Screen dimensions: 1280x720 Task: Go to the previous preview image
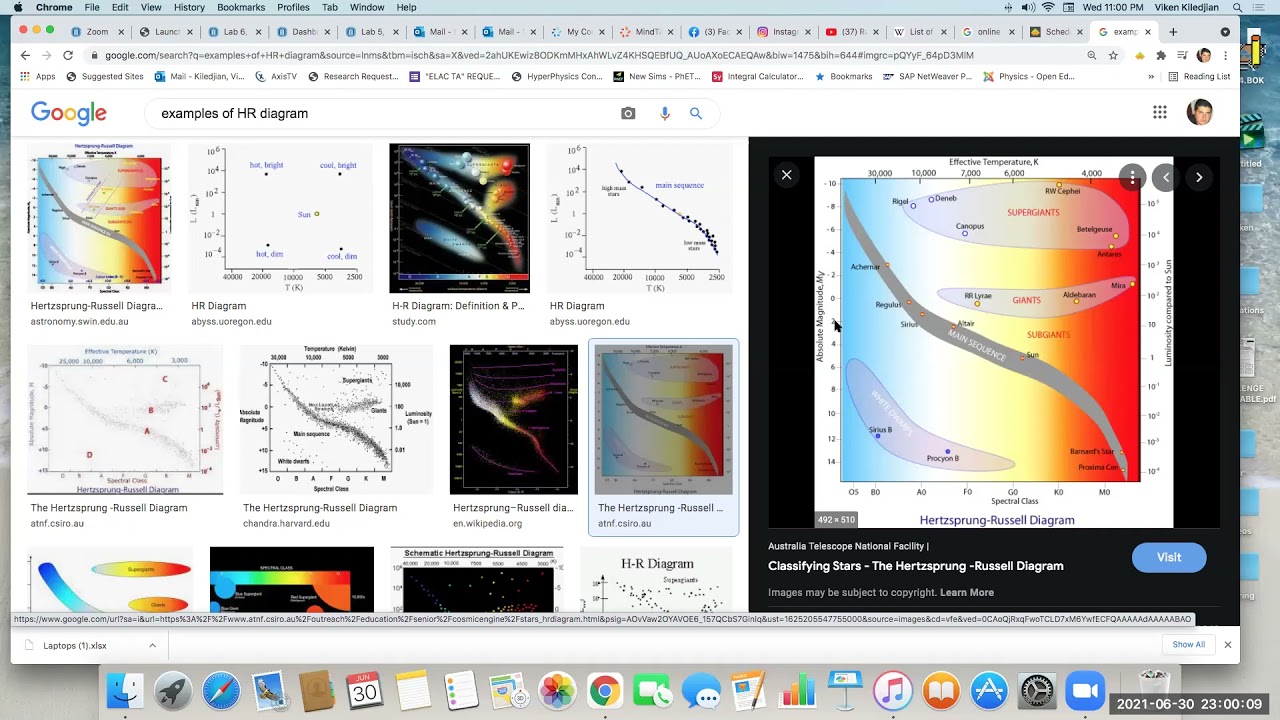coord(1166,177)
